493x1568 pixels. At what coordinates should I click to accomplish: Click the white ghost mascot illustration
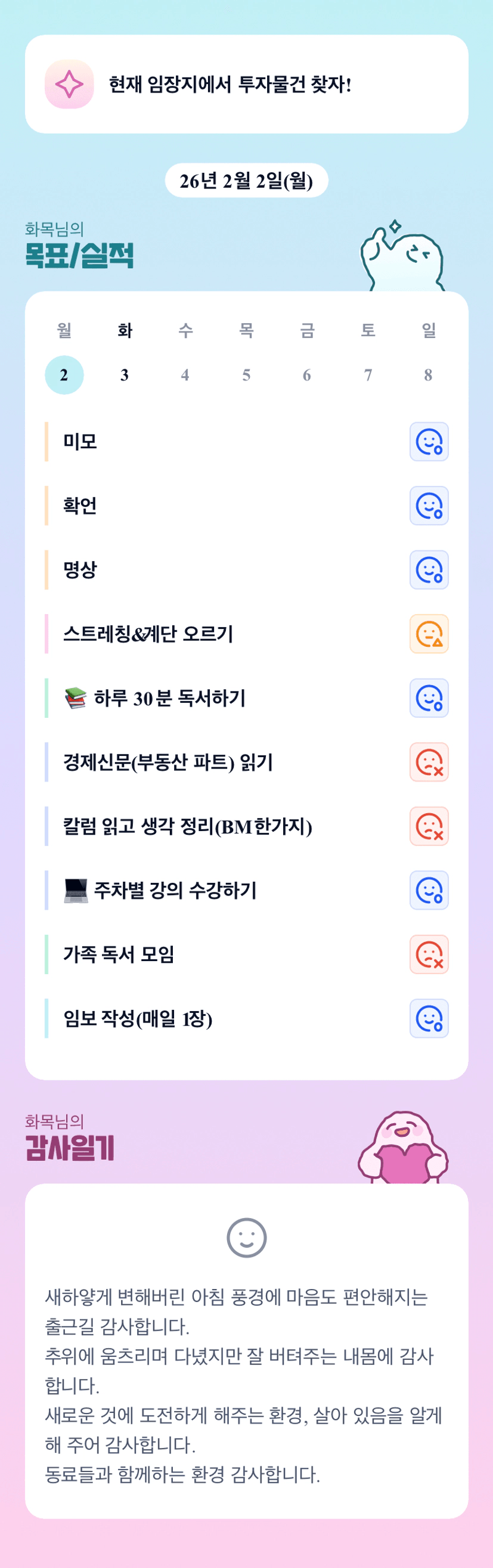pyautogui.click(x=402, y=259)
